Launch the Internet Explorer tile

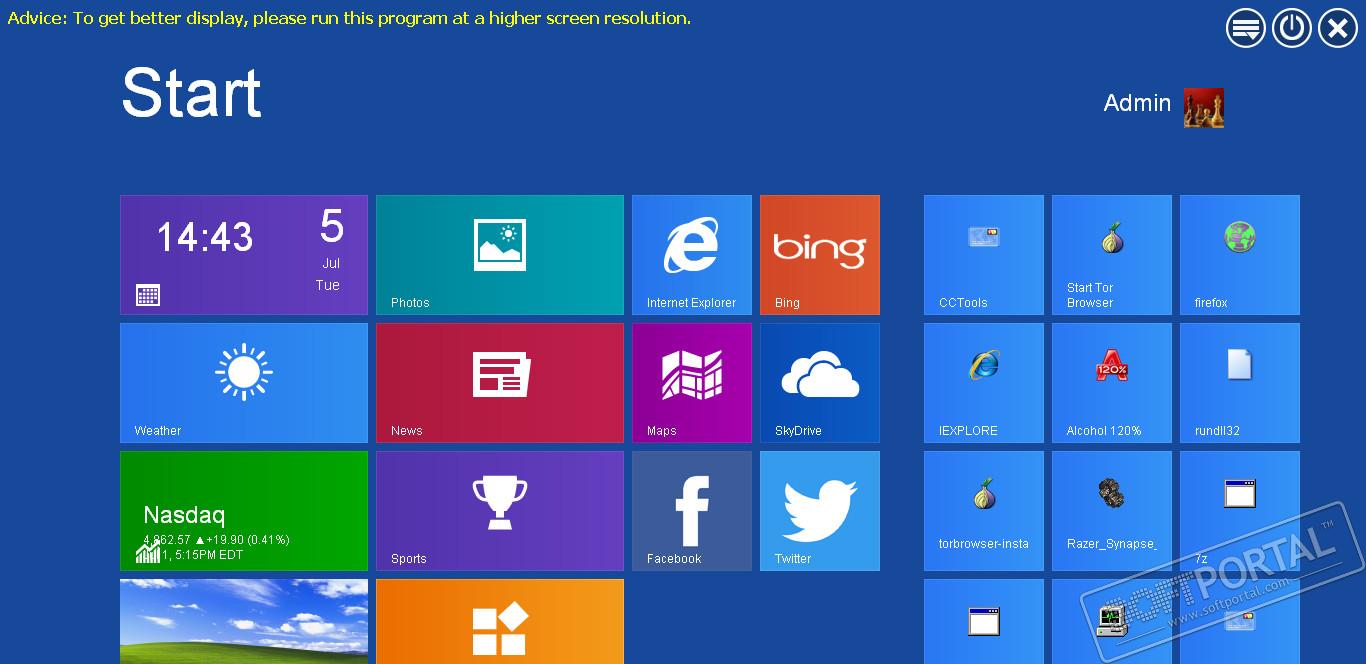pyautogui.click(x=692, y=255)
